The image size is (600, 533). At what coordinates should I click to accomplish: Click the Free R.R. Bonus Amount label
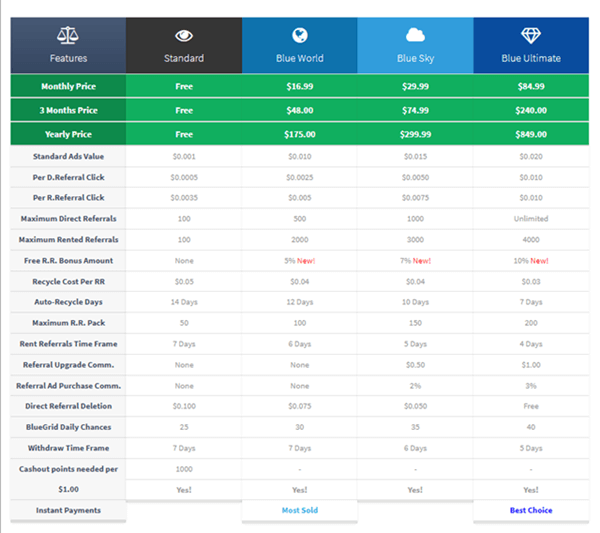pos(68,261)
